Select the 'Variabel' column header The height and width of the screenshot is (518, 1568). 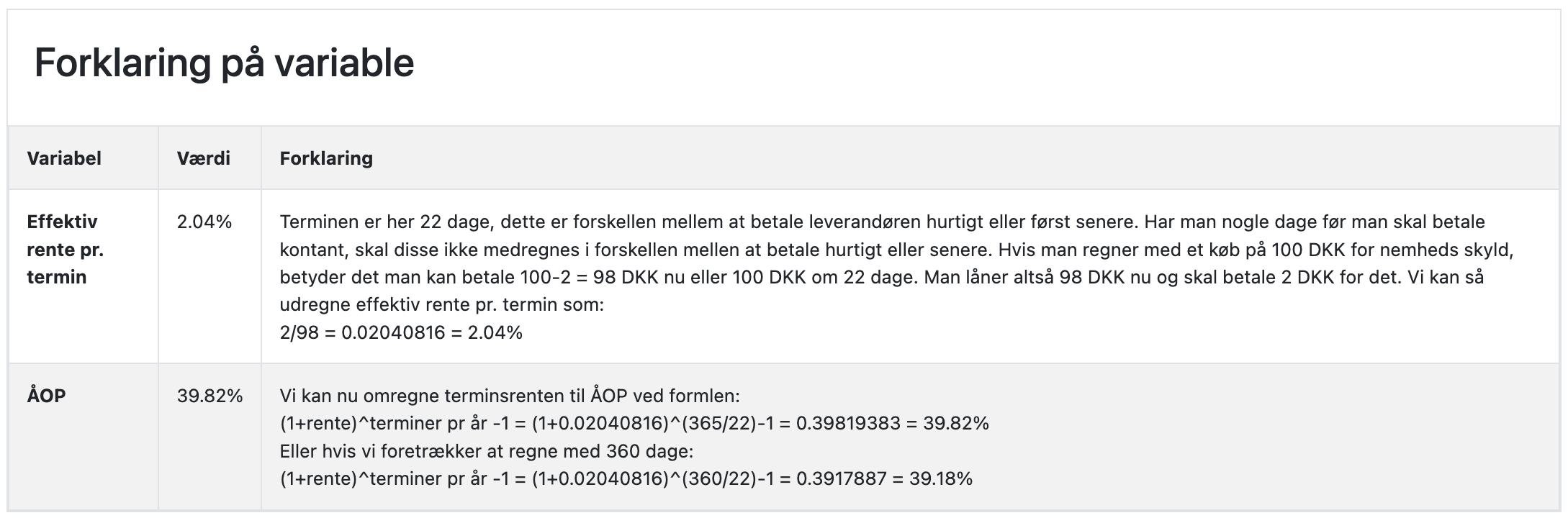pyautogui.click(x=64, y=158)
